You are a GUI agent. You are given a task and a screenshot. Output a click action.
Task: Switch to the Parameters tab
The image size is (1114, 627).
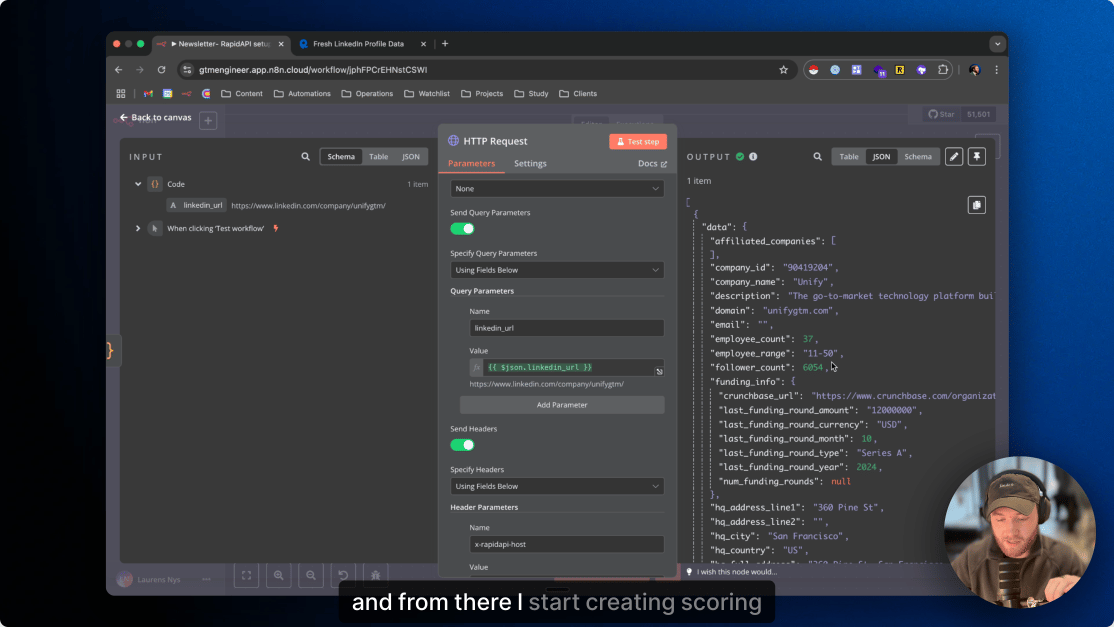pos(471,163)
